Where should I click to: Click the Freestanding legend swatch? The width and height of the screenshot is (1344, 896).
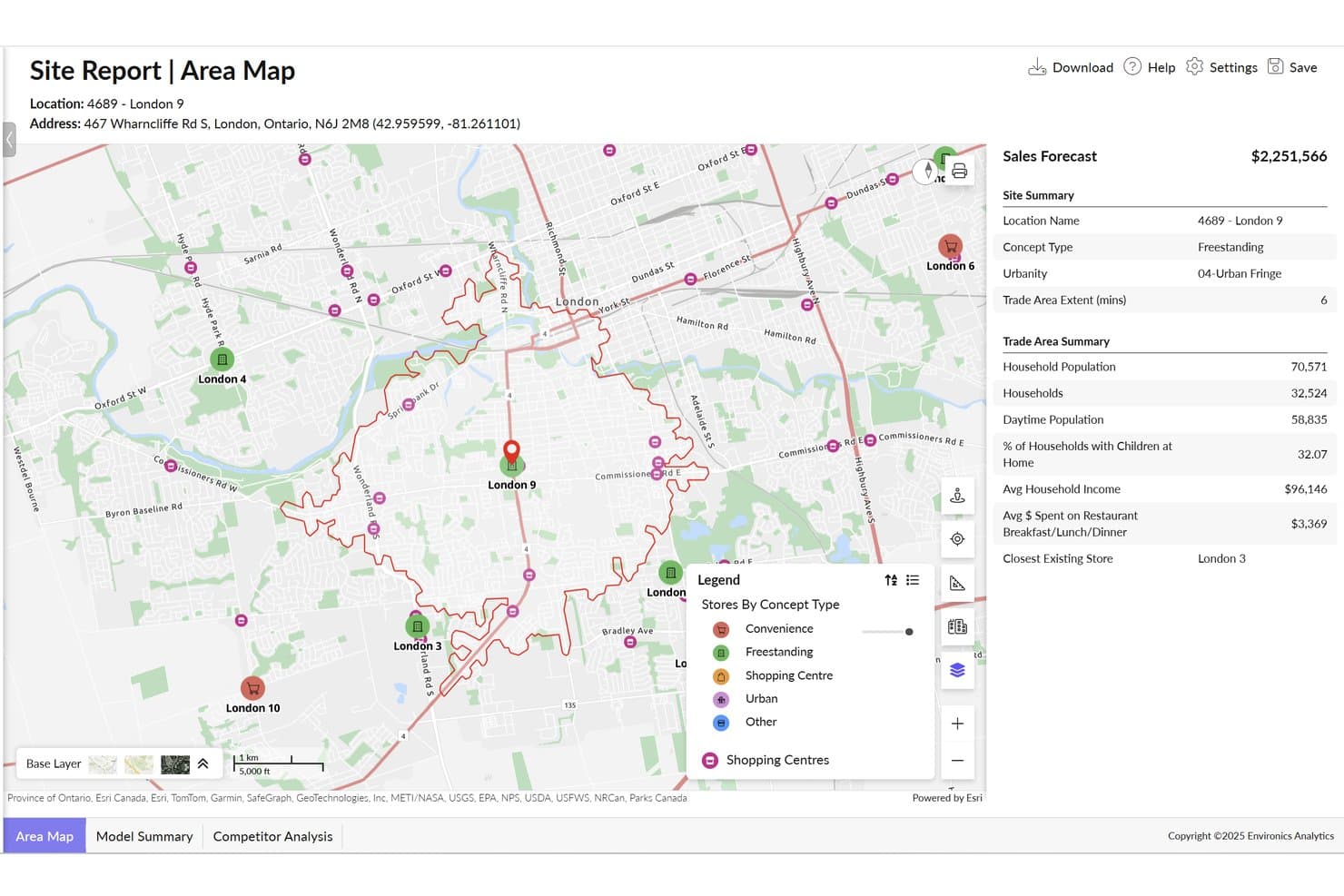tap(721, 653)
